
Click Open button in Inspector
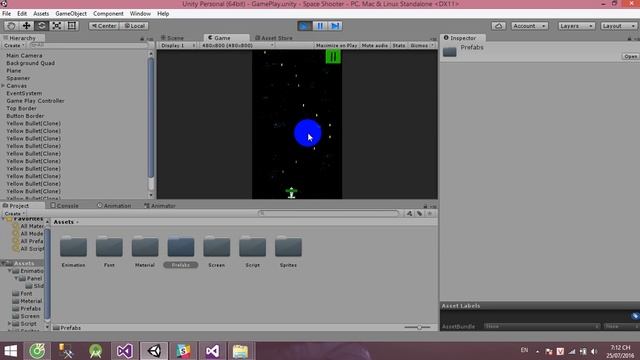(630, 56)
